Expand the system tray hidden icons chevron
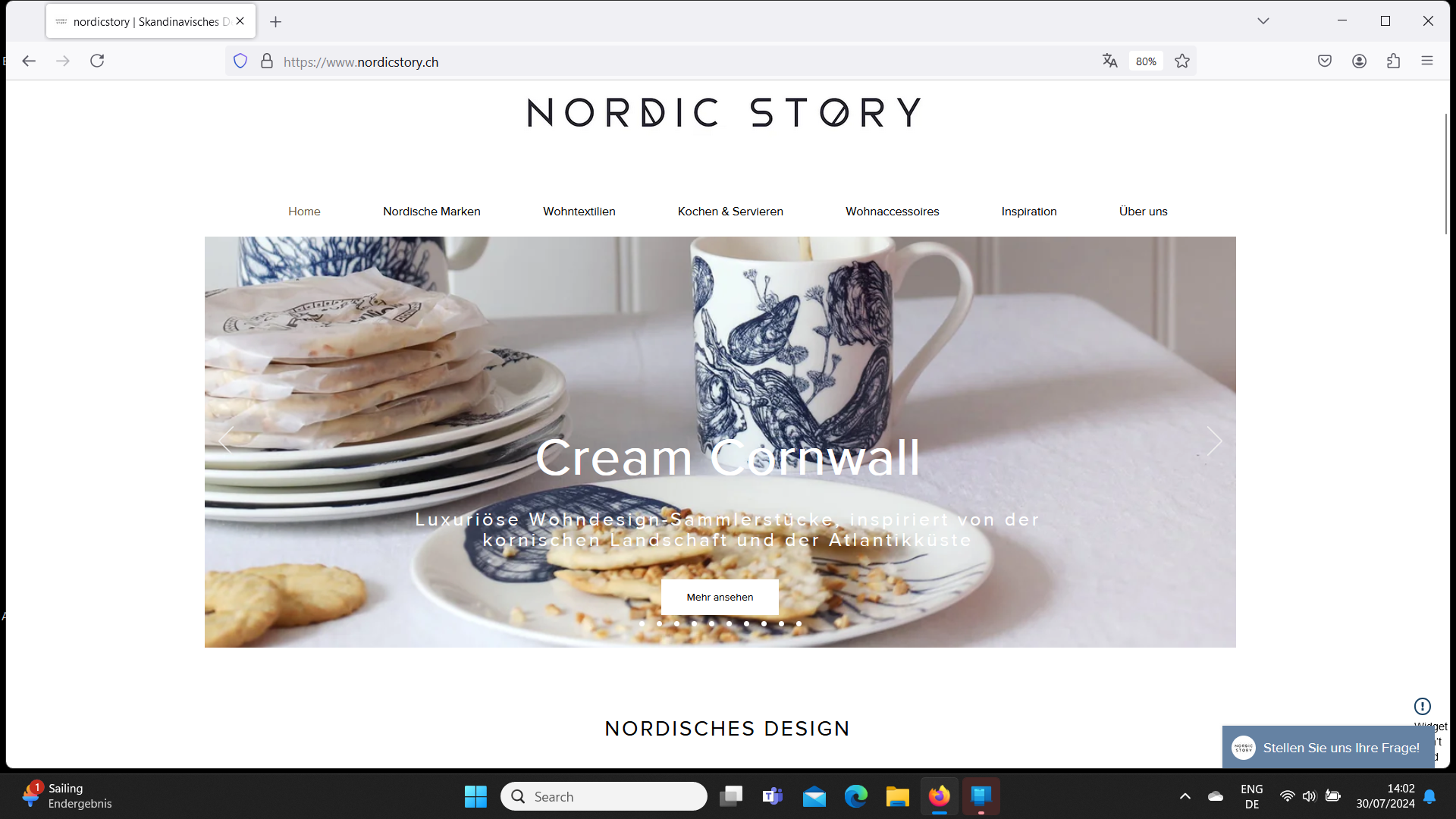 1185,796
